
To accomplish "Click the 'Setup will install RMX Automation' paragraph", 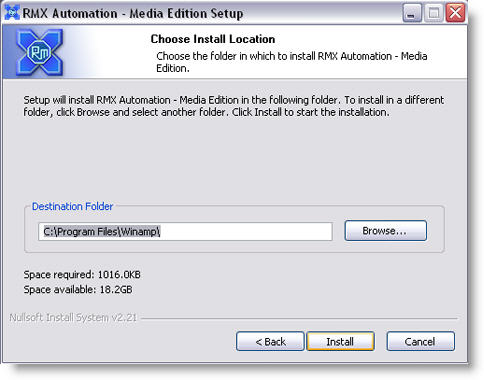I will (233, 106).
